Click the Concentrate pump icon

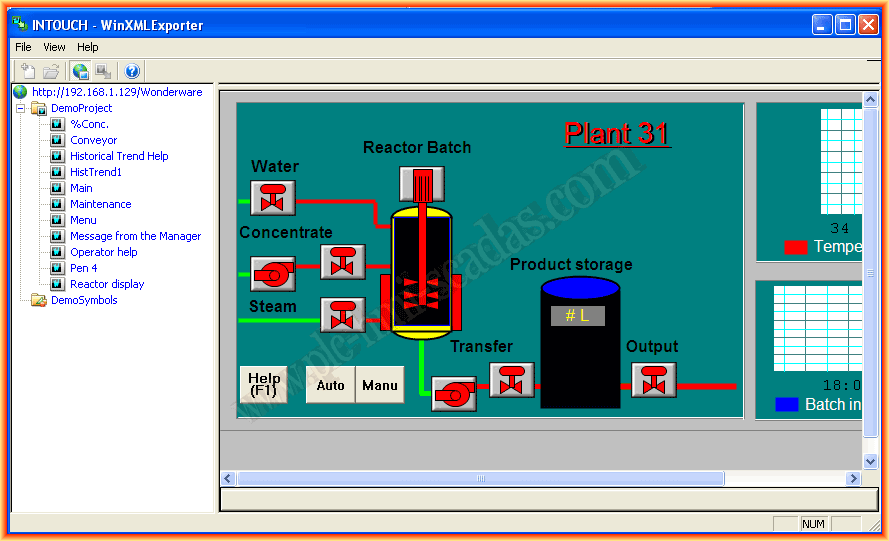(272, 273)
